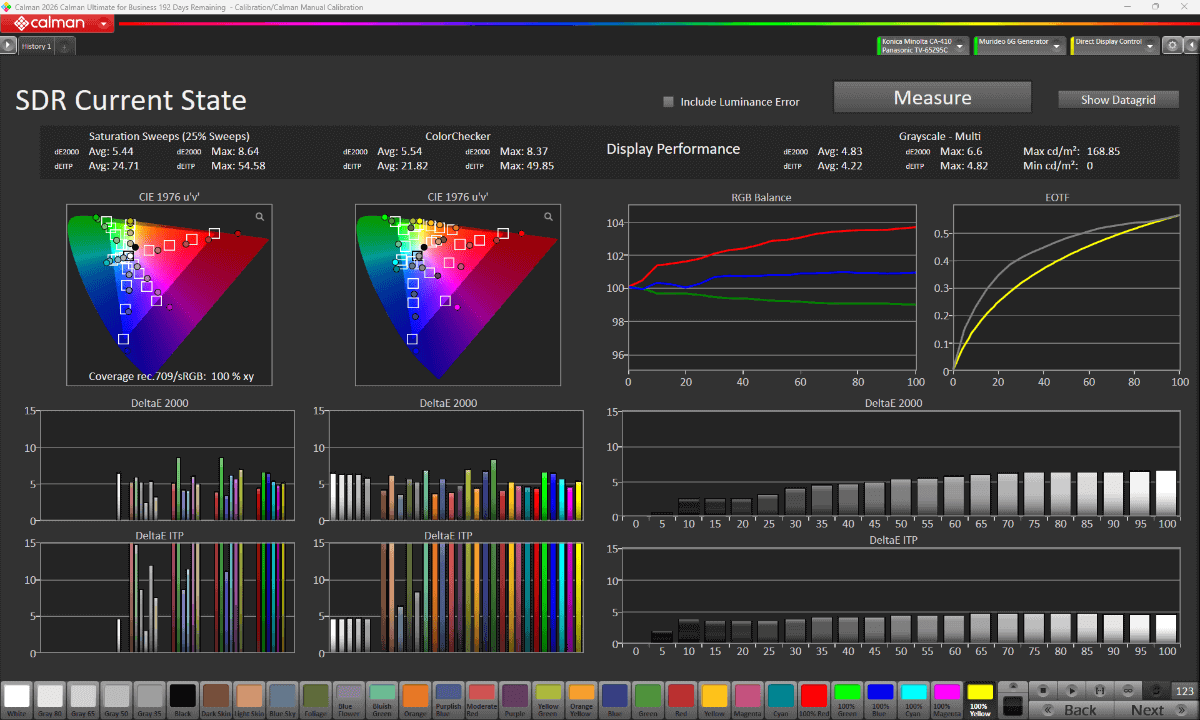1200x720 pixels.
Task: Select the 100% Magenta color patch
Action: pyautogui.click(x=946, y=699)
